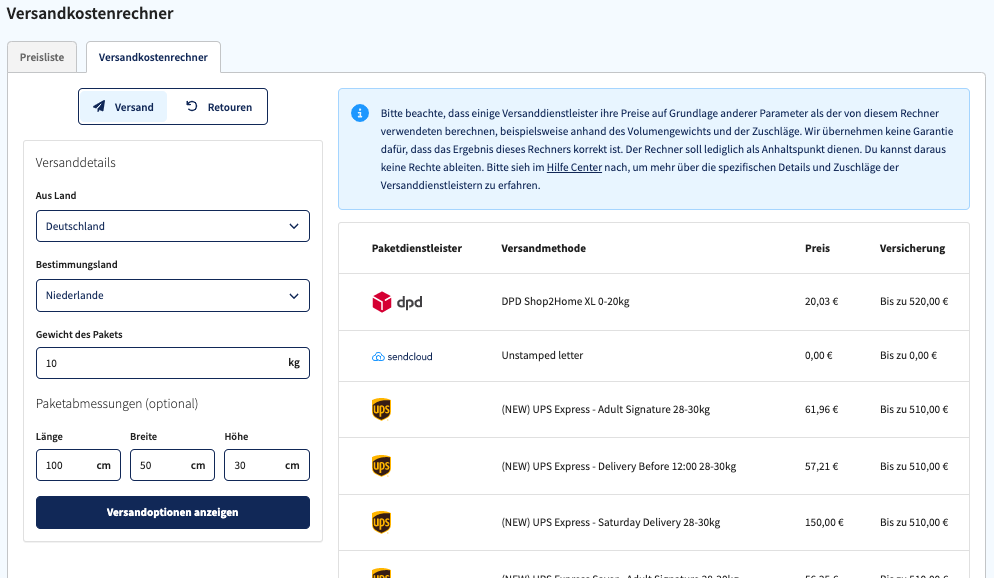Focus the Breite input field
This screenshot has height=578, width=994.
coord(172,465)
